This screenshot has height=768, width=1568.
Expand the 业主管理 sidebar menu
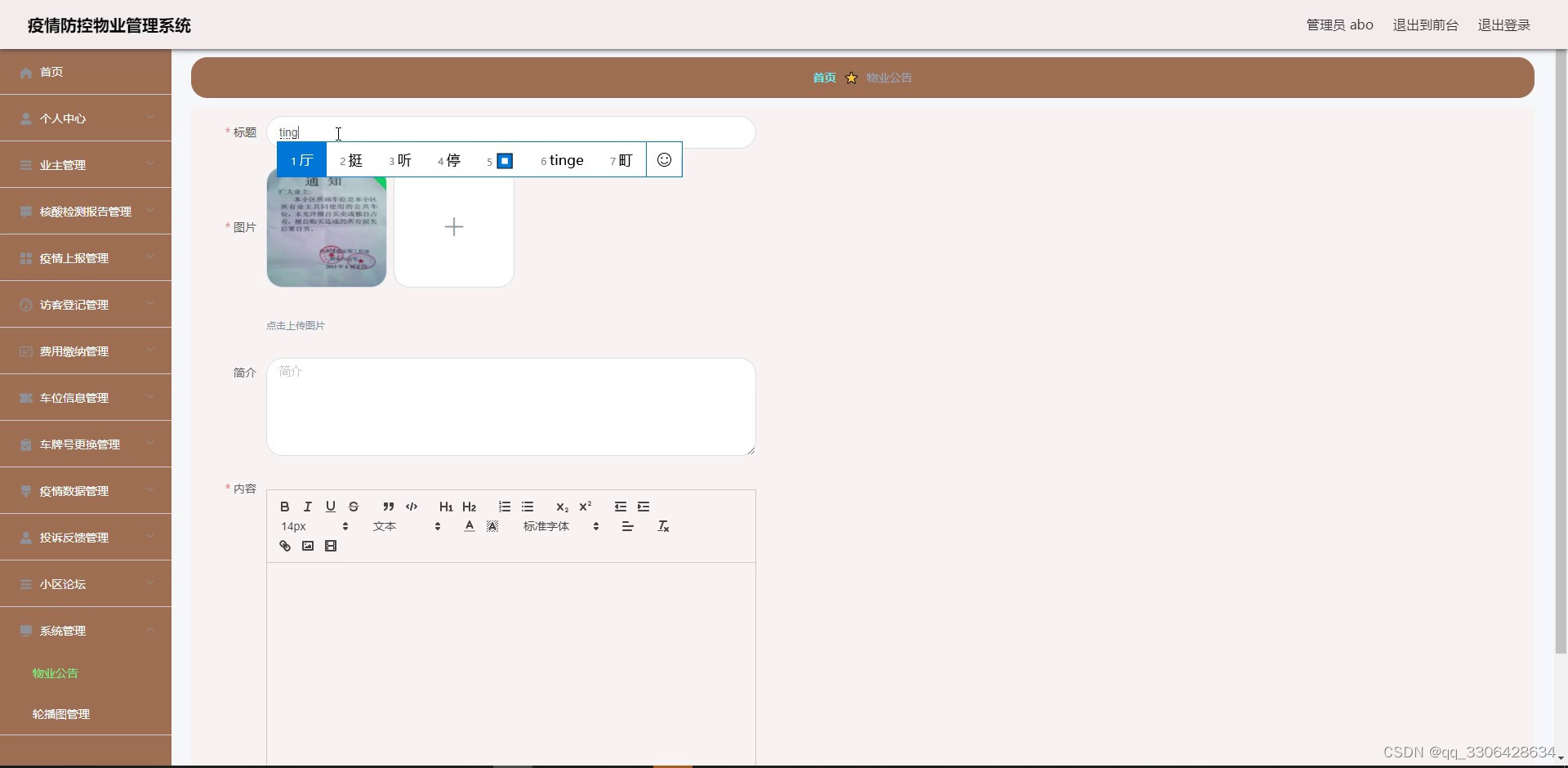click(86, 165)
